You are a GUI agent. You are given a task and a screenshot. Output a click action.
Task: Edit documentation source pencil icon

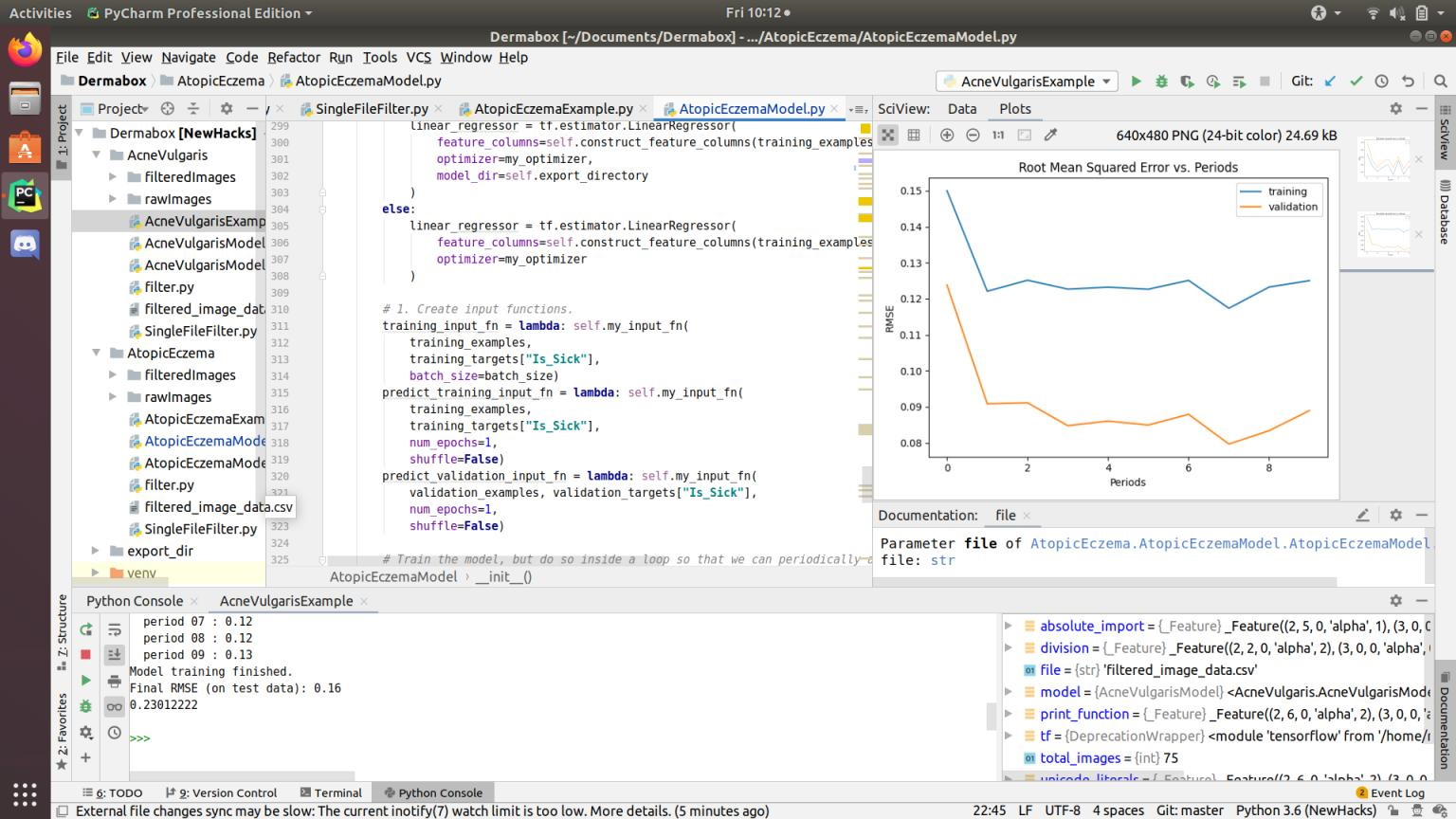click(x=1362, y=516)
